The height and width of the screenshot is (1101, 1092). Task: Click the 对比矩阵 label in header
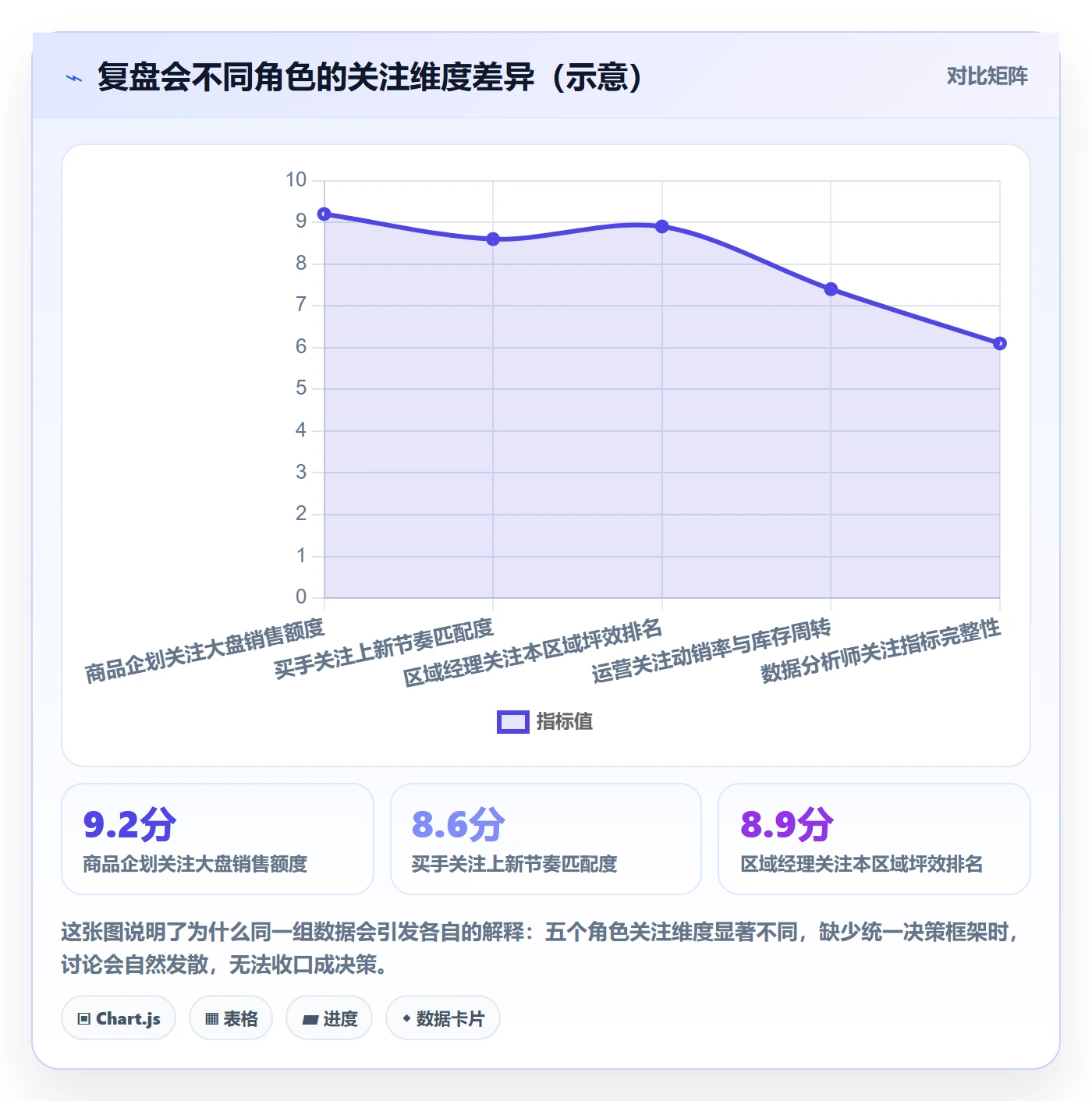987,76
